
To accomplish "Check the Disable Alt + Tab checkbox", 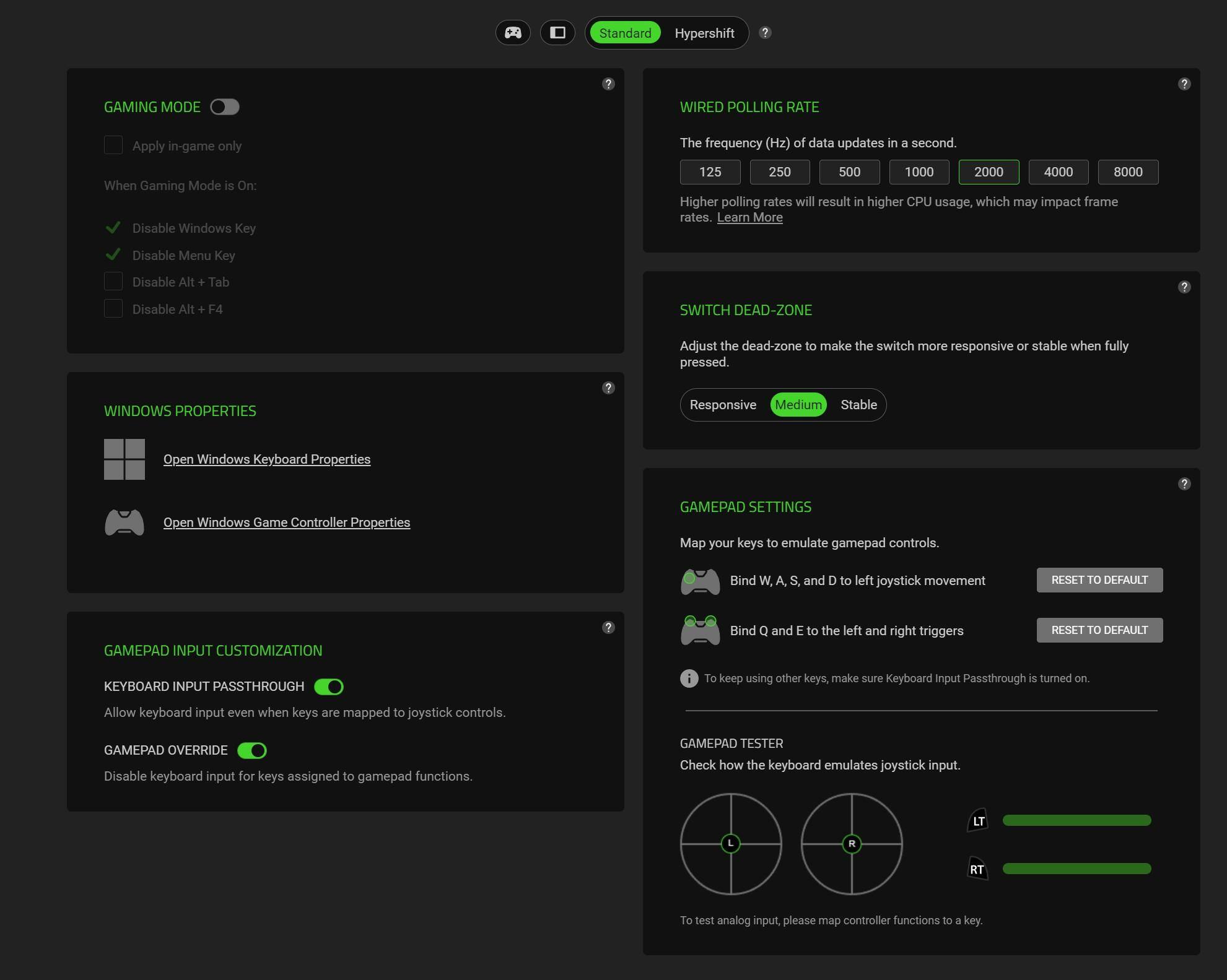I will tap(113, 282).
